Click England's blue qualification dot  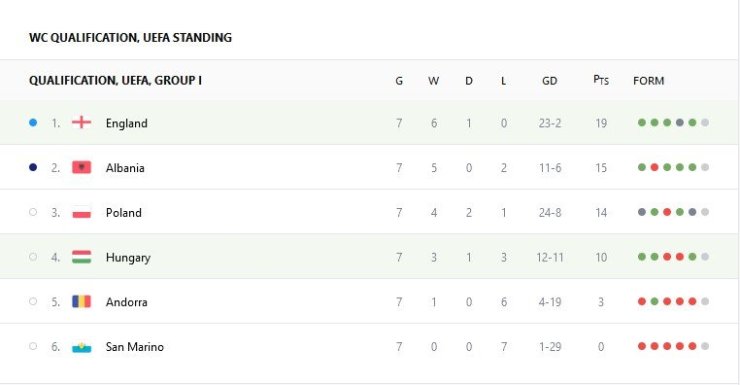point(33,123)
